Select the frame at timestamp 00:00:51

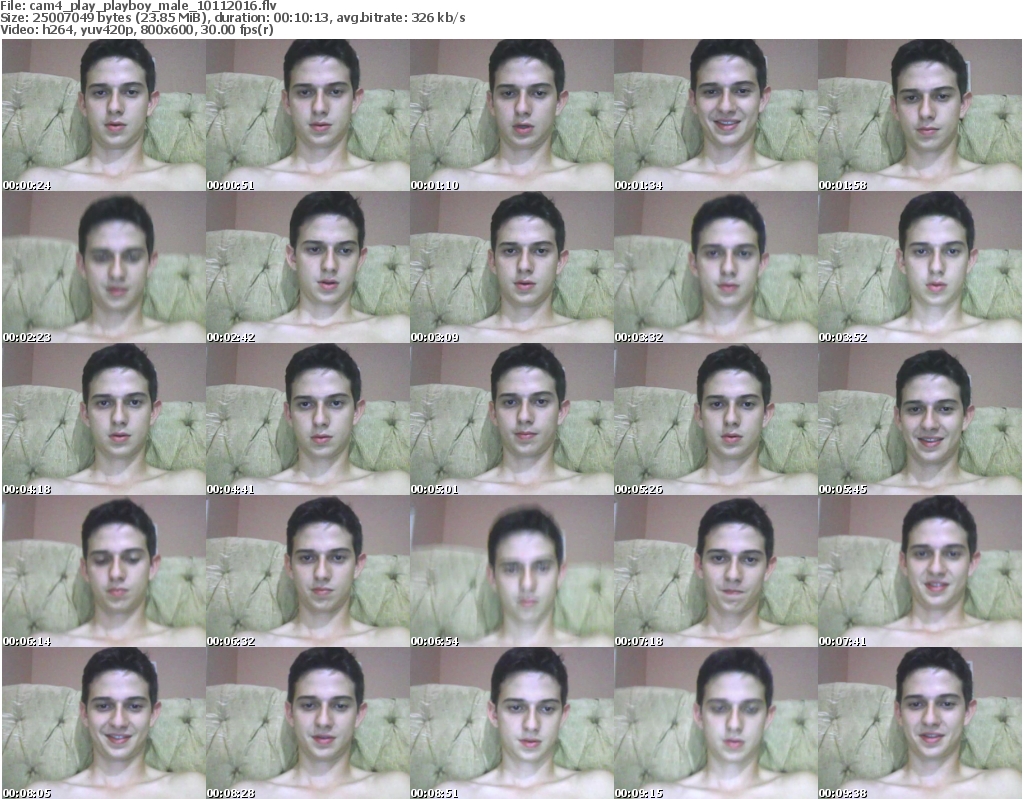[308, 115]
